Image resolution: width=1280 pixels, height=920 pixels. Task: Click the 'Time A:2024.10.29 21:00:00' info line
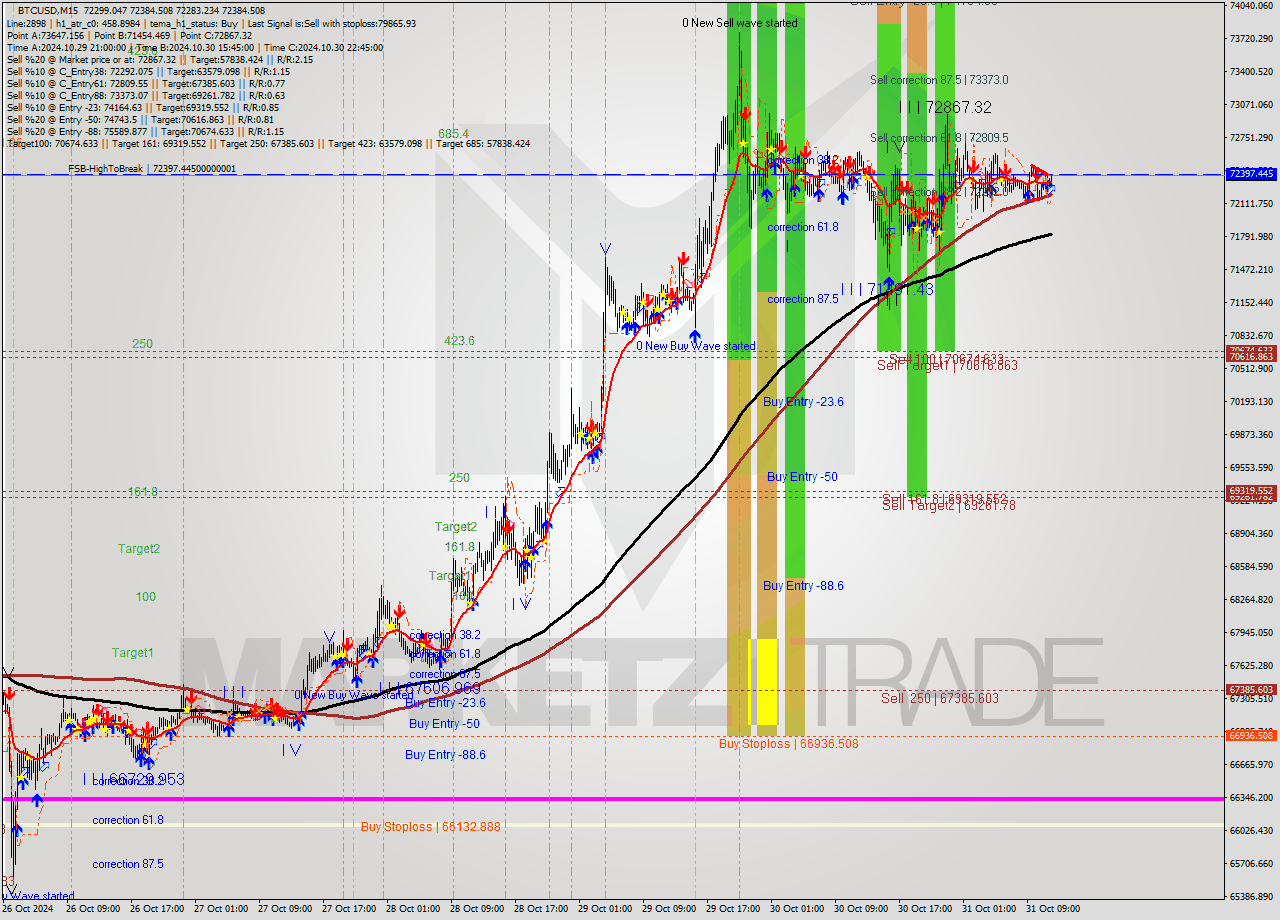[195, 47]
